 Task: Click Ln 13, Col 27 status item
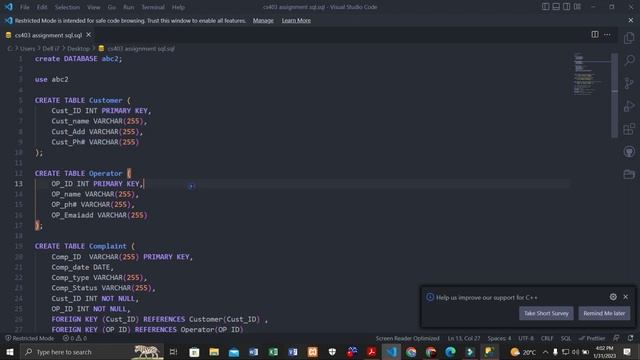464,338
